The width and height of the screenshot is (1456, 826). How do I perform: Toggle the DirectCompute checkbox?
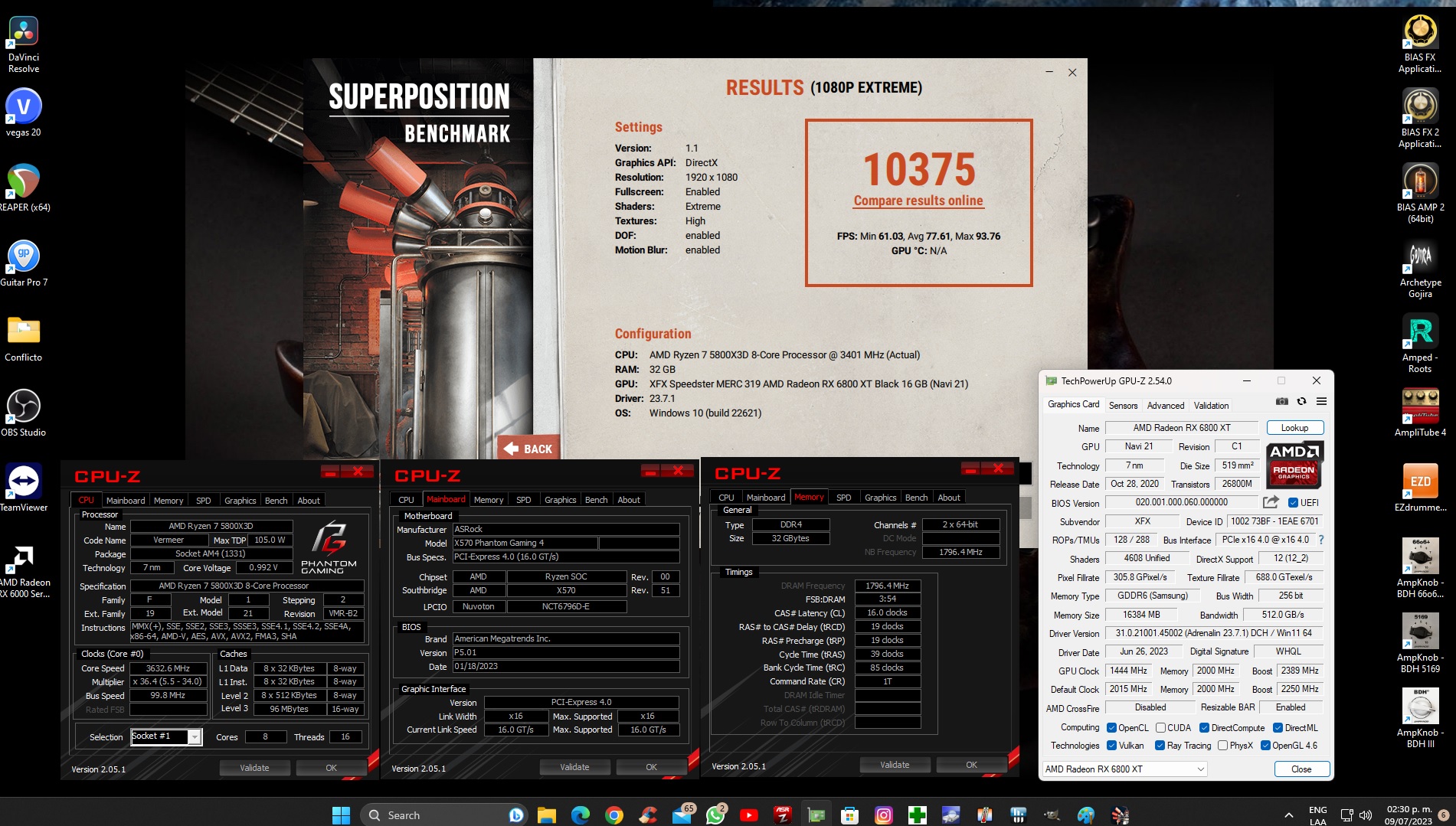point(1204,728)
